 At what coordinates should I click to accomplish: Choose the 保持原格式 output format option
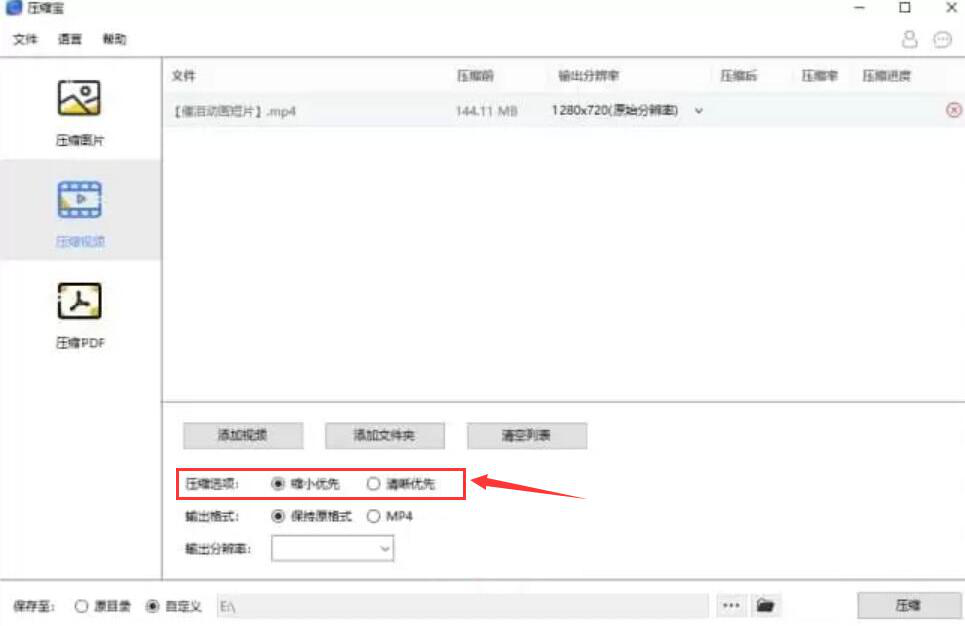(x=278, y=516)
